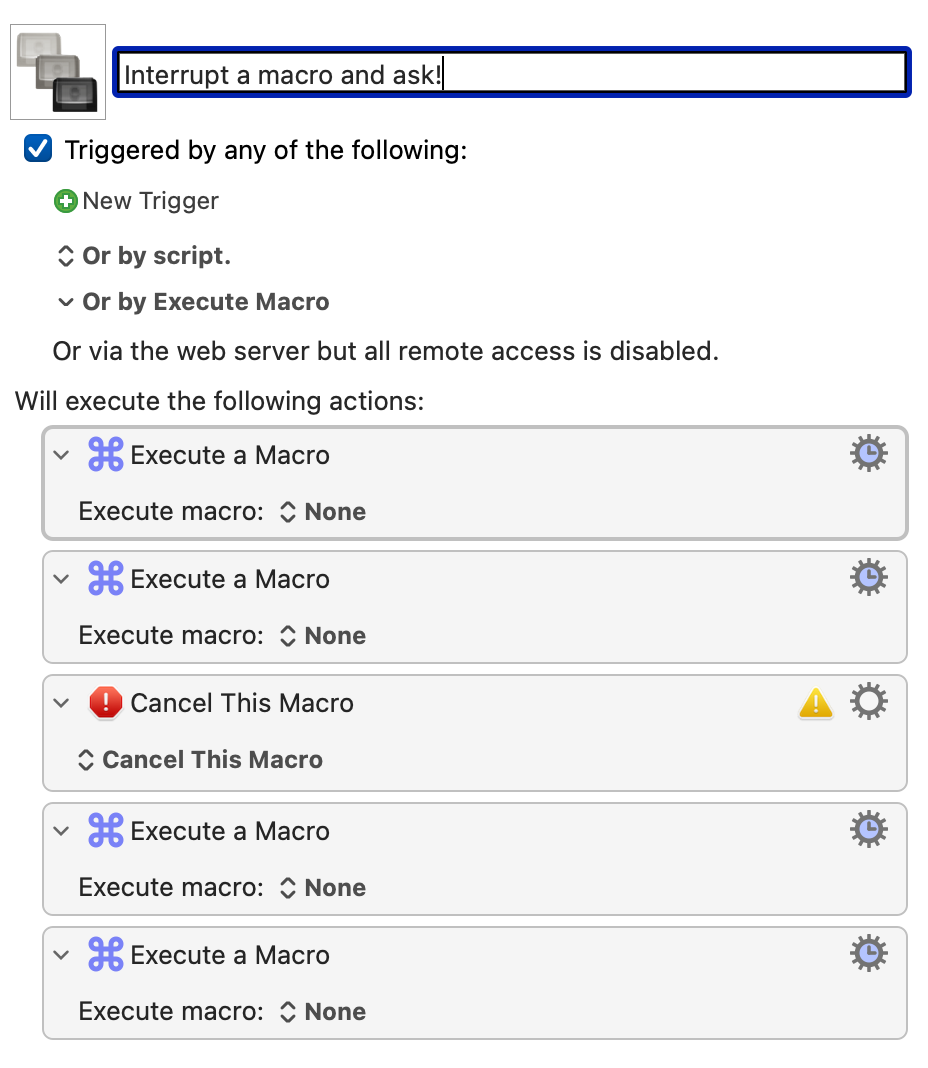Image resolution: width=928 pixels, height=1068 pixels.
Task: Choose macro in first Execute macro popup
Action: [323, 512]
